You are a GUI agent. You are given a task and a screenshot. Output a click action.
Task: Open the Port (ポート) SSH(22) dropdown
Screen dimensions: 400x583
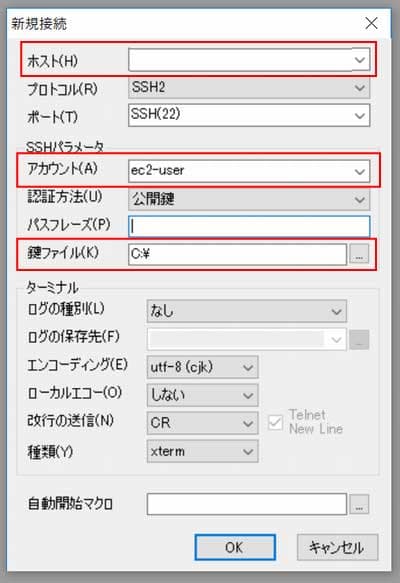point(249,115)
